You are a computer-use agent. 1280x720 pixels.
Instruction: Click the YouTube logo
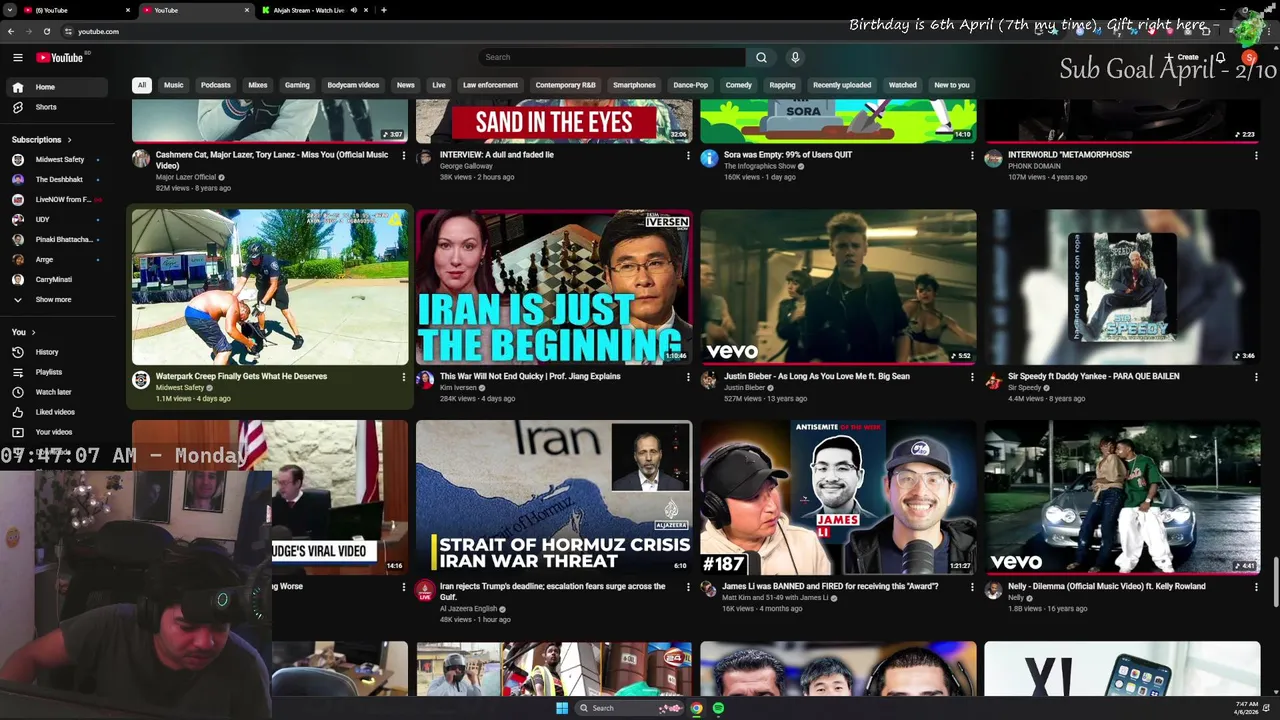coord(60,57)
